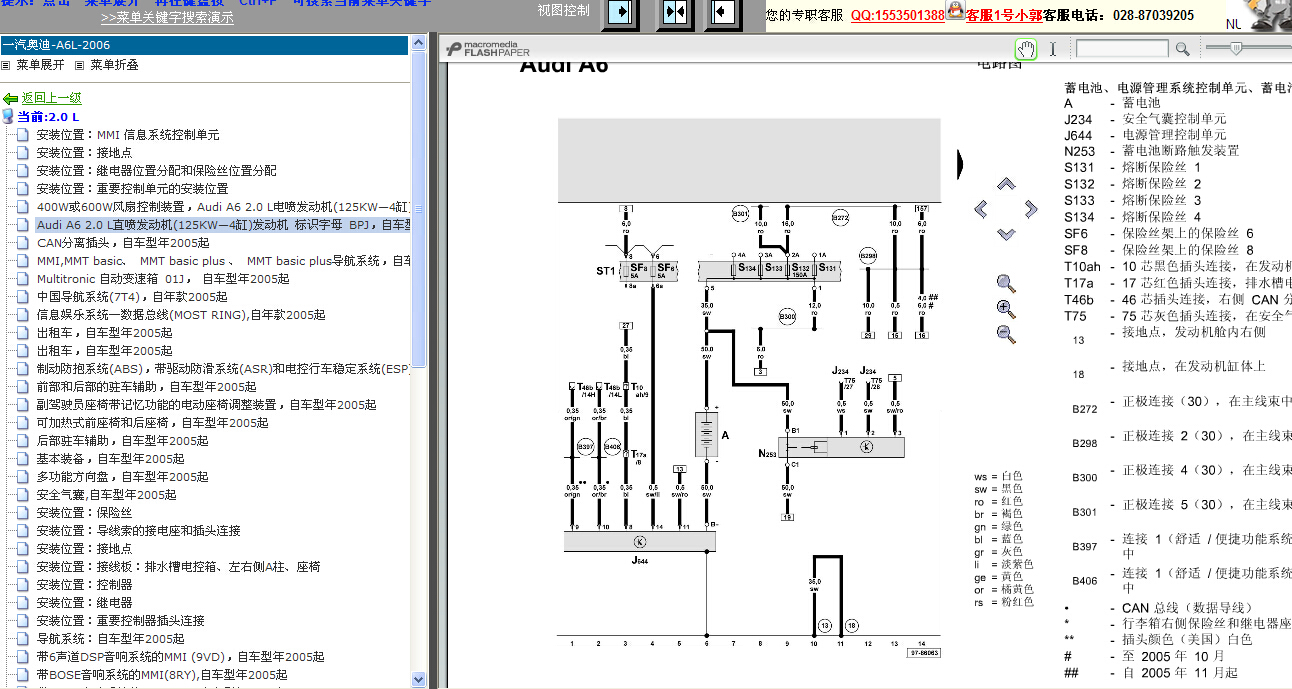Select the 一汽奥迪-A6L-2006 header bar
The width and height of the screenshot is (1292, 689).
204,45
